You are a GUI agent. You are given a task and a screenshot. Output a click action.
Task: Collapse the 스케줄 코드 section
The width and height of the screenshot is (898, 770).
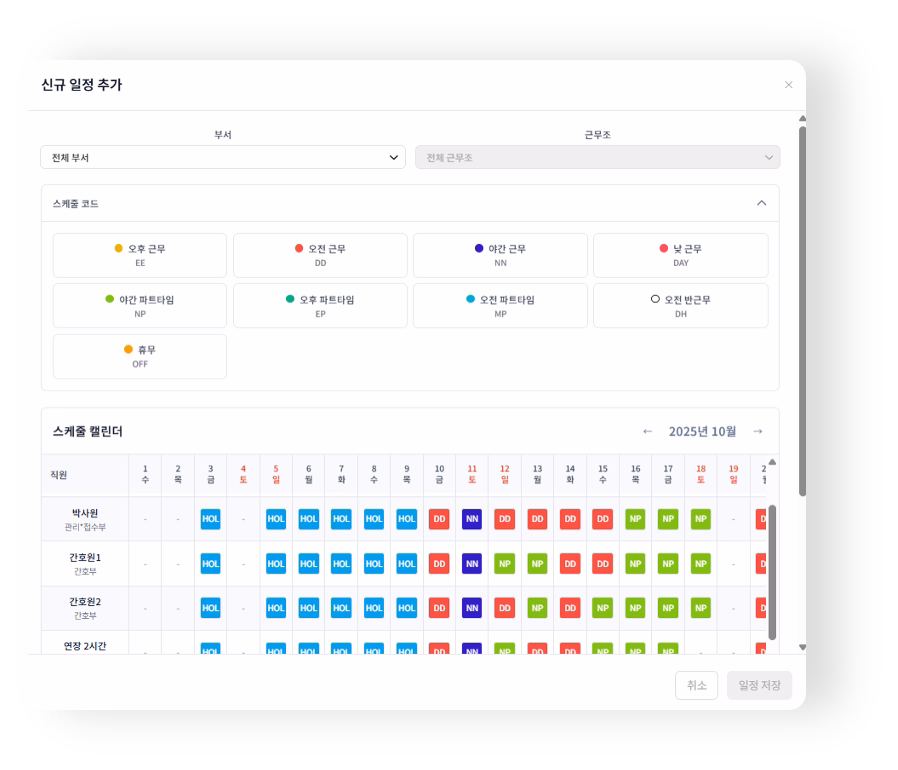[761, 203]
